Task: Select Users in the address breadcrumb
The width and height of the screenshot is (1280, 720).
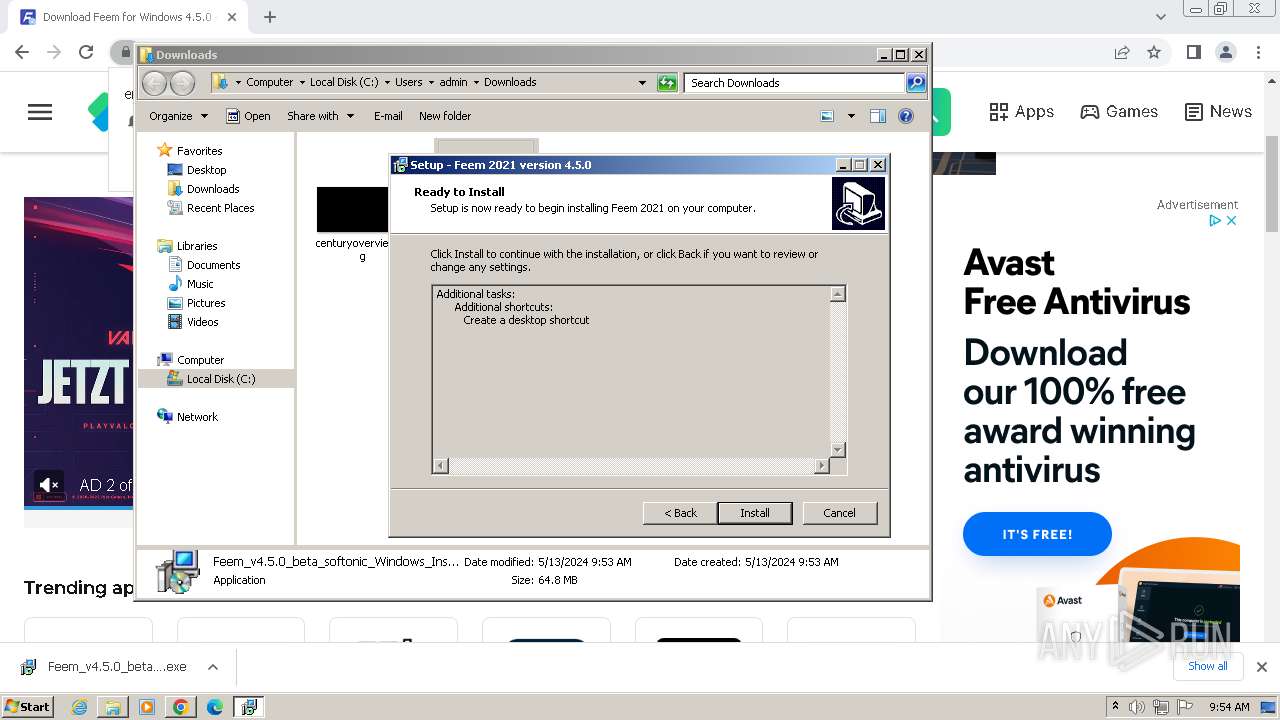Action: point(408,82)
